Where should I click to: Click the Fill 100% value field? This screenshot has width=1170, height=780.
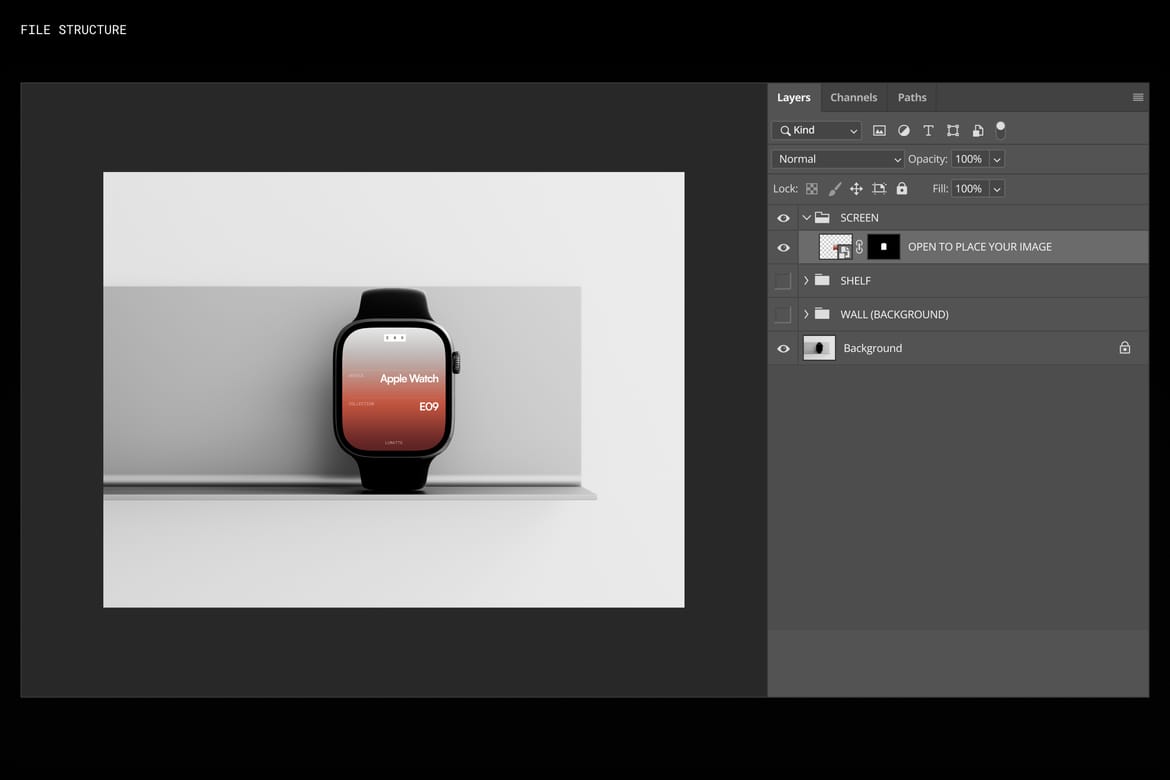970,189
